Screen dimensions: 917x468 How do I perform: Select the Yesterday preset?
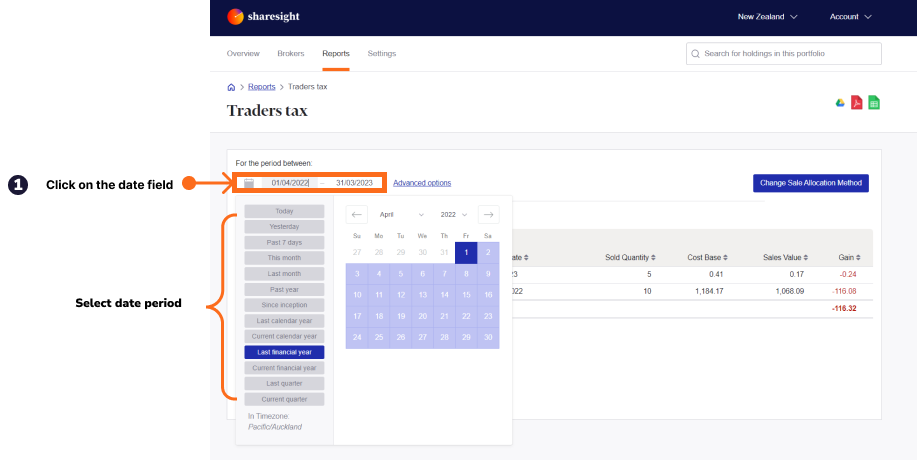tap(284, 227)
